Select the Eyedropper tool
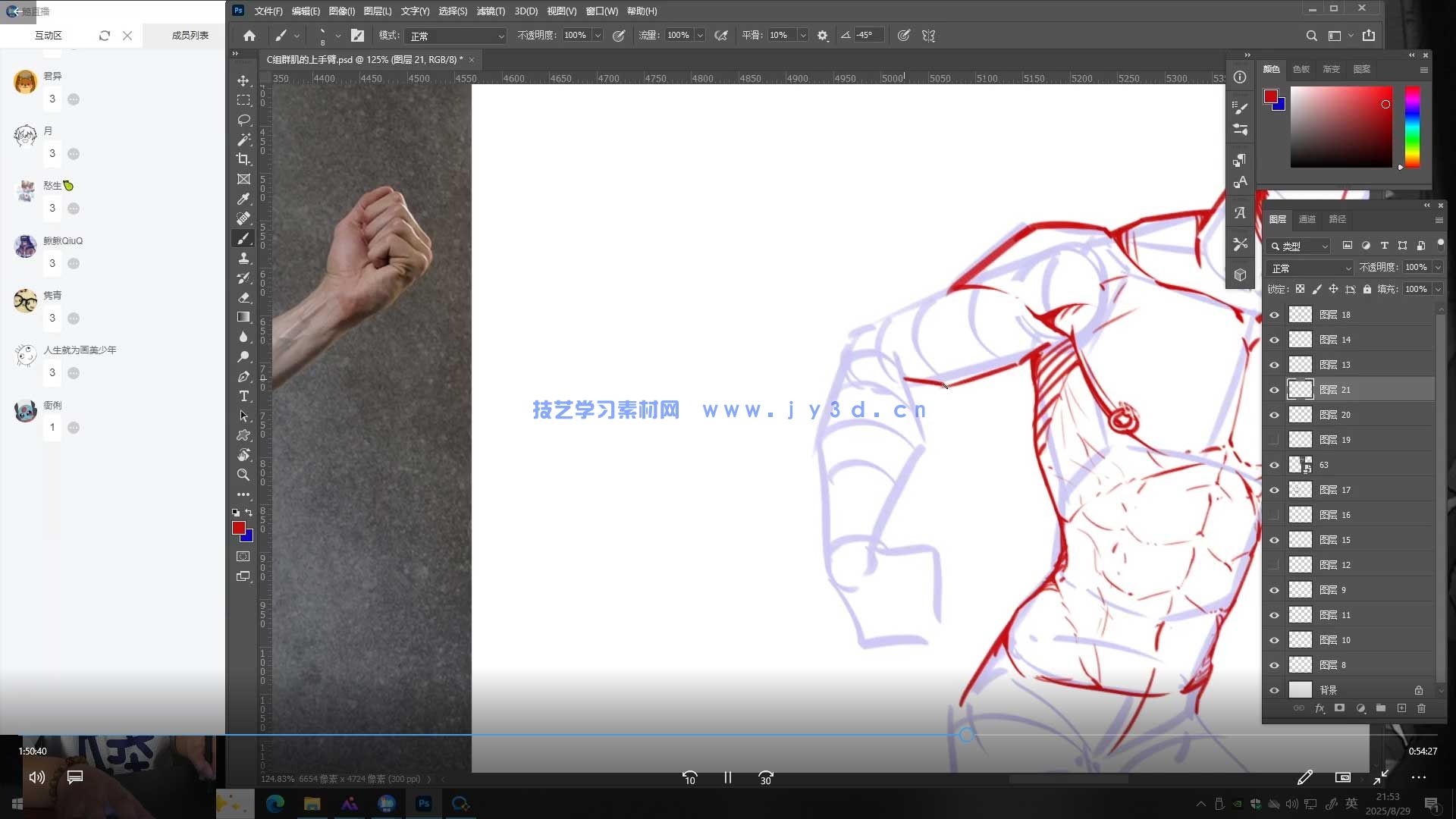The image size is (1456, 819). 243,199
